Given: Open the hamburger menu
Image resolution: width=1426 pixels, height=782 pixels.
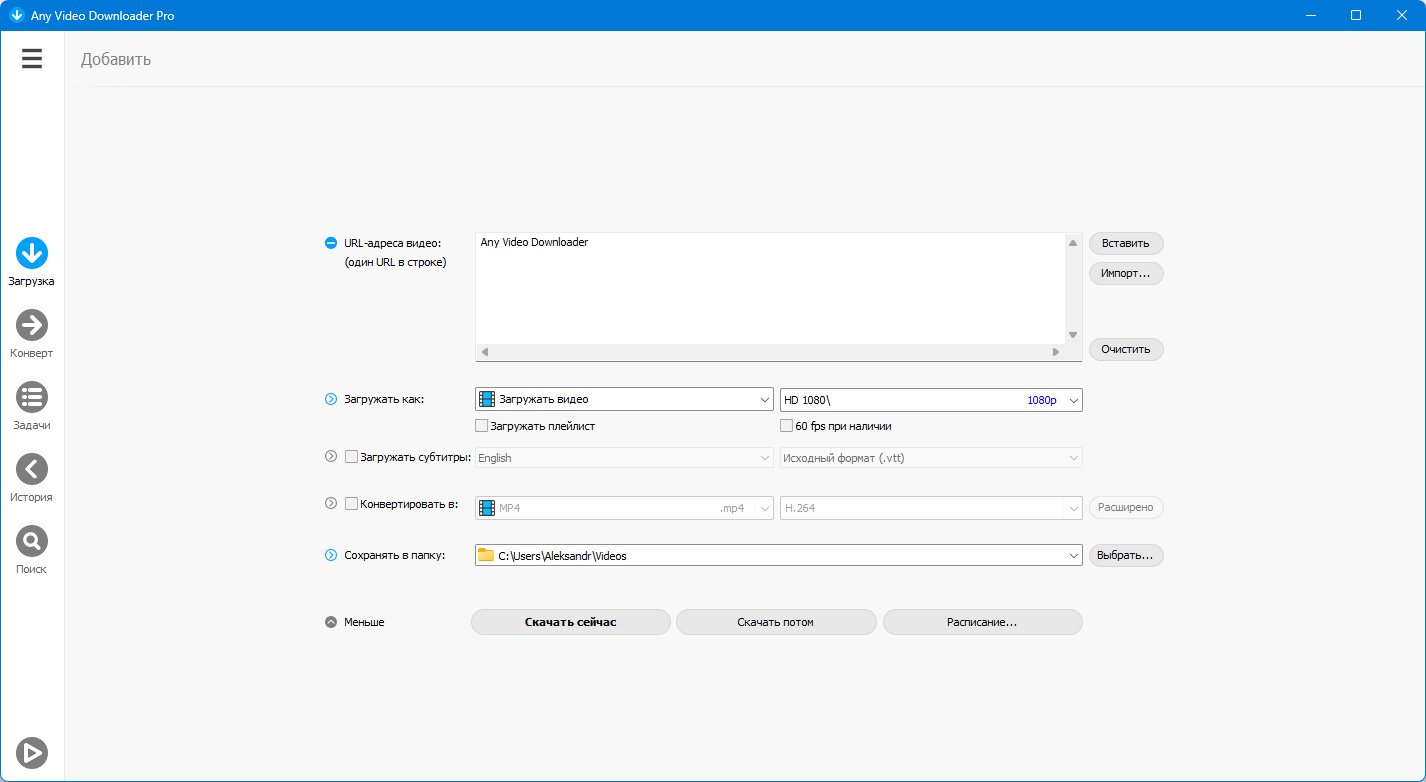Looking at the screenshot, I should tap(32, 59).
